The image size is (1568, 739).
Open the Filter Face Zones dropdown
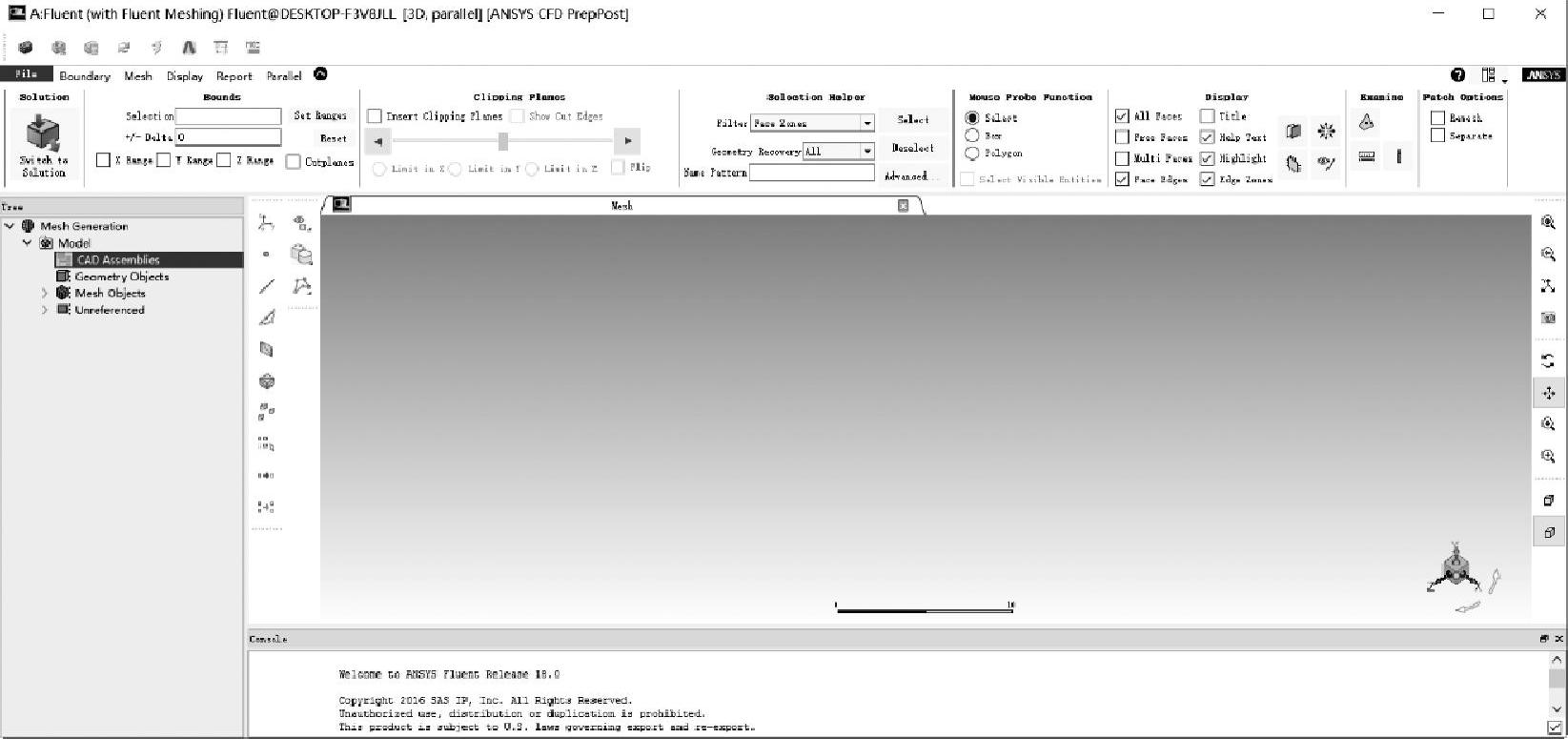click(812, 123)
